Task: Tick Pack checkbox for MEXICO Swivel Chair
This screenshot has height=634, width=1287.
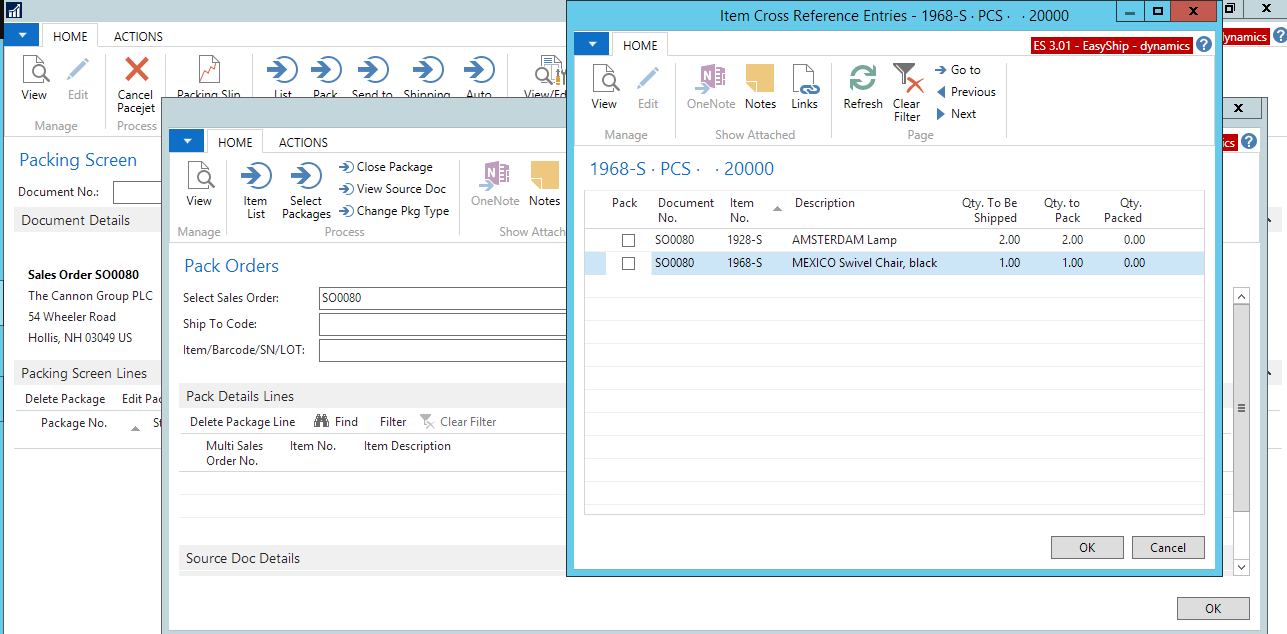Action: pos(628,263)
